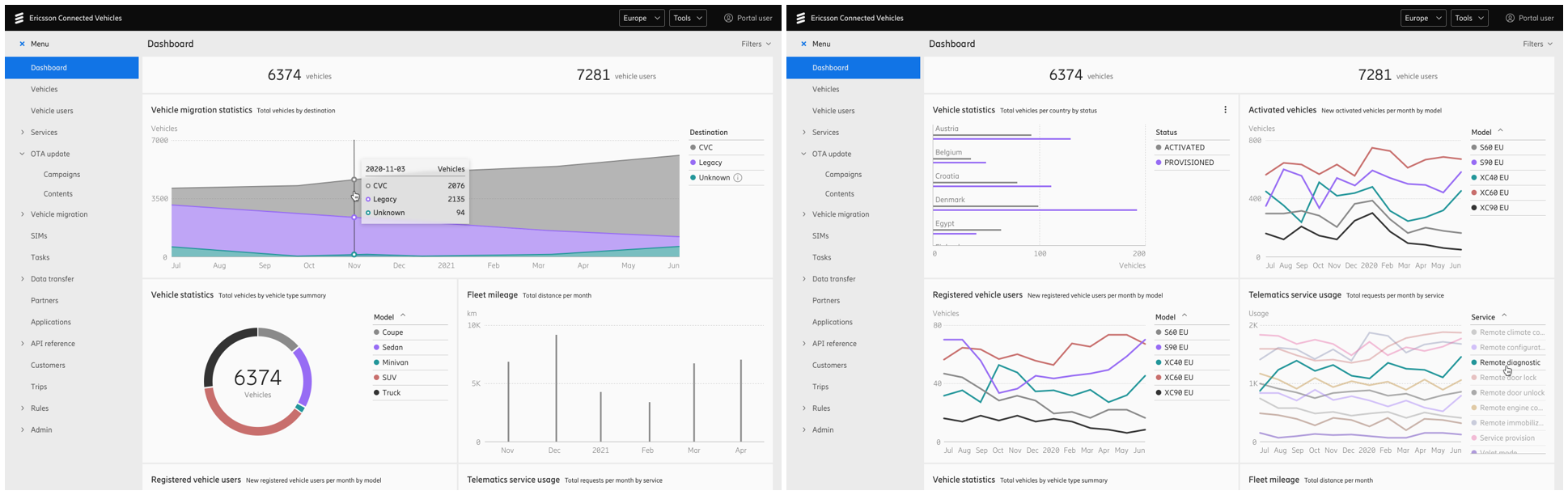This screenshot has height=495, width=1568.
Task: Click the info icon next to Unknown
Action: (738, 178)
